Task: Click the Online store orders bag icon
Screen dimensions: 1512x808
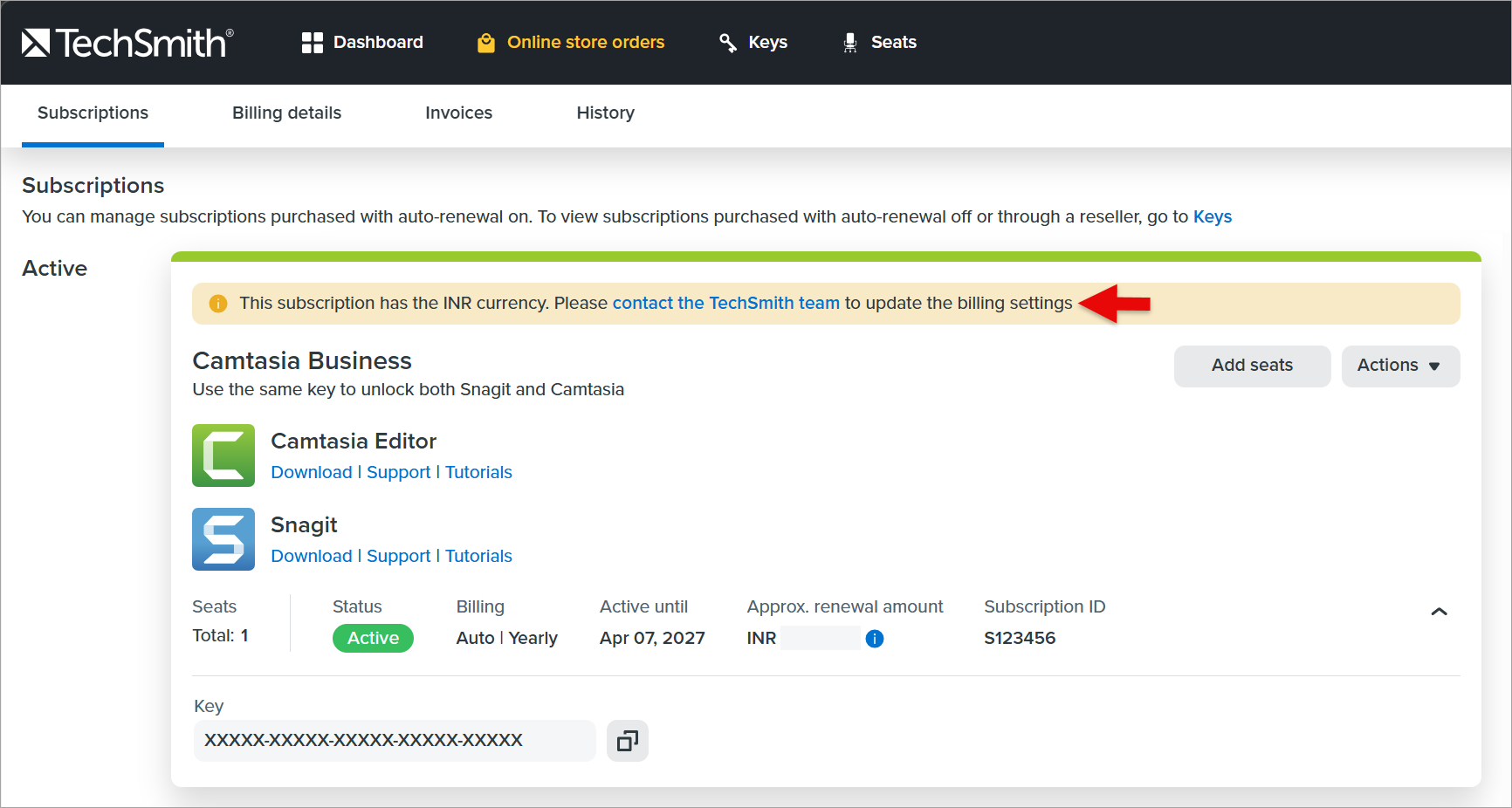Action: [486, 43]
